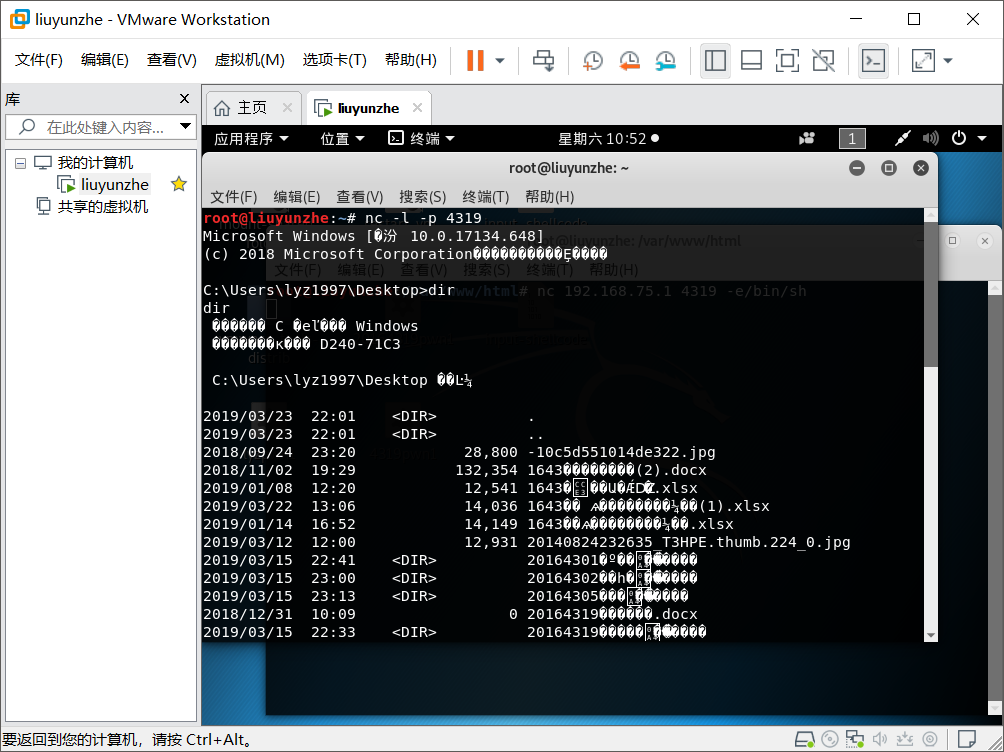The height and width of the screenshot is (752, 1004).
Task: Click the guest power icon
Action: click(959, 138)
